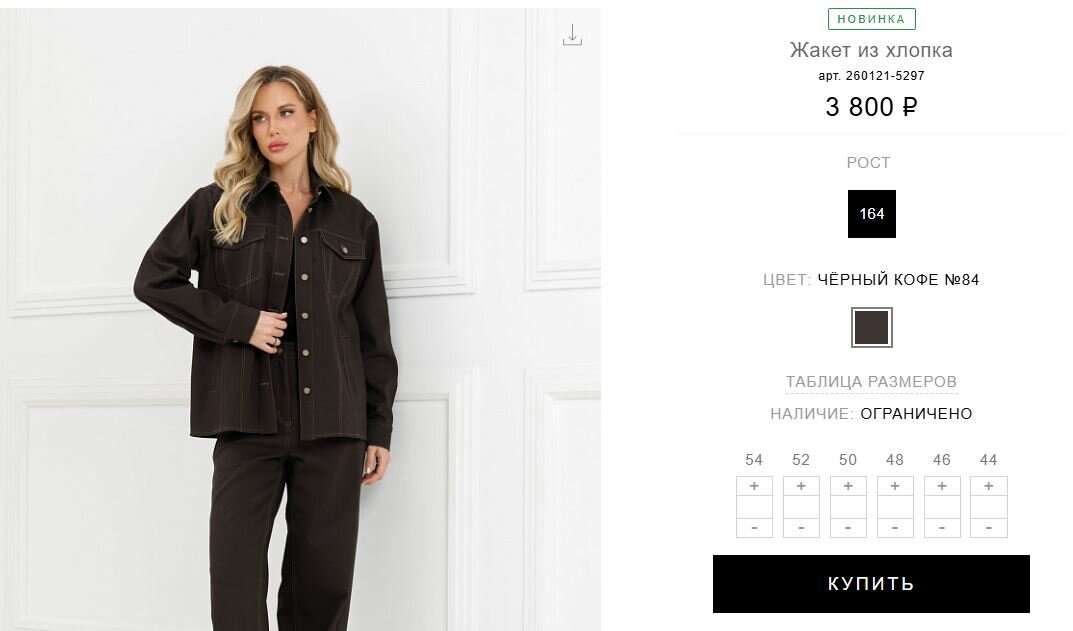The image size is (1073, 631).
Task: Decrease quantity for size 48
Action: point(895,528)
